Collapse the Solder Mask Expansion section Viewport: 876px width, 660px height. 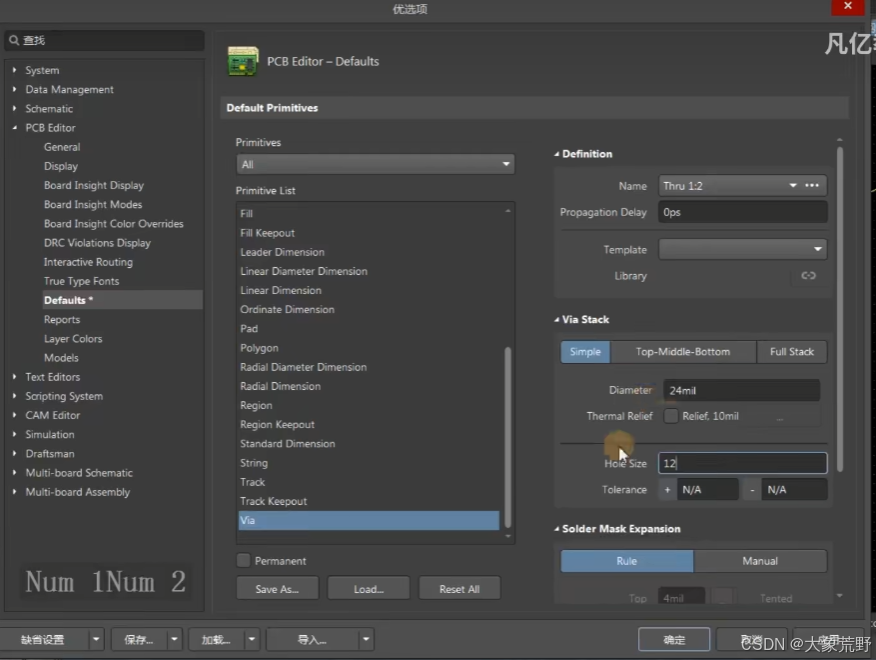556,529
